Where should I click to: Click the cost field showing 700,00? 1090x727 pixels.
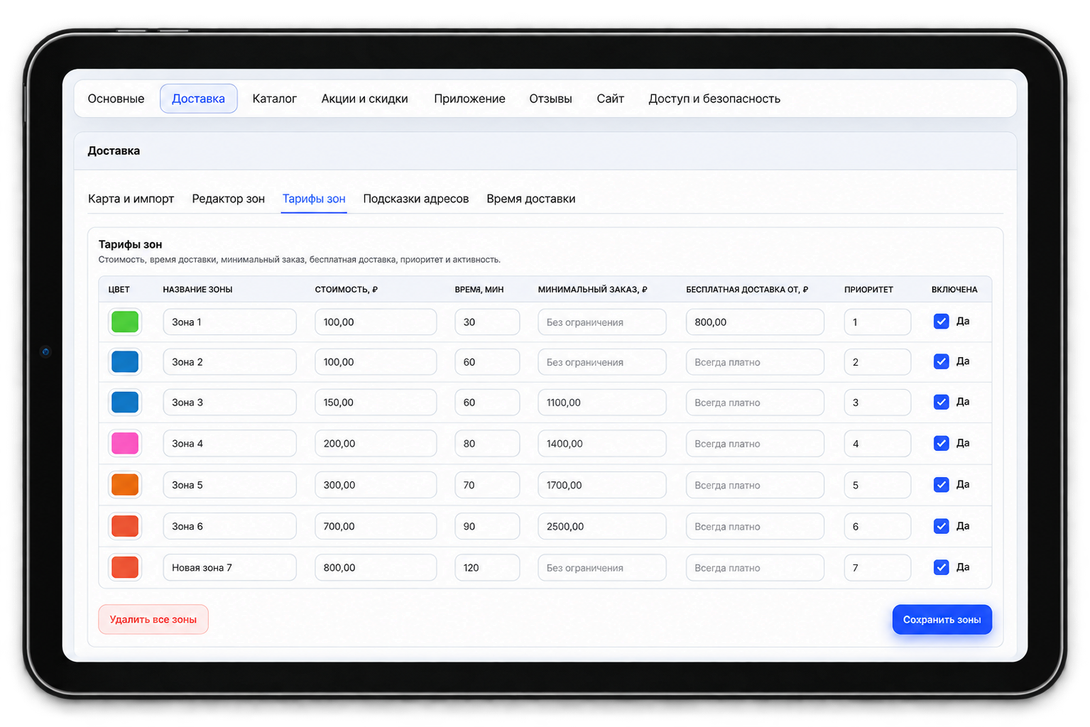(375, 526)
